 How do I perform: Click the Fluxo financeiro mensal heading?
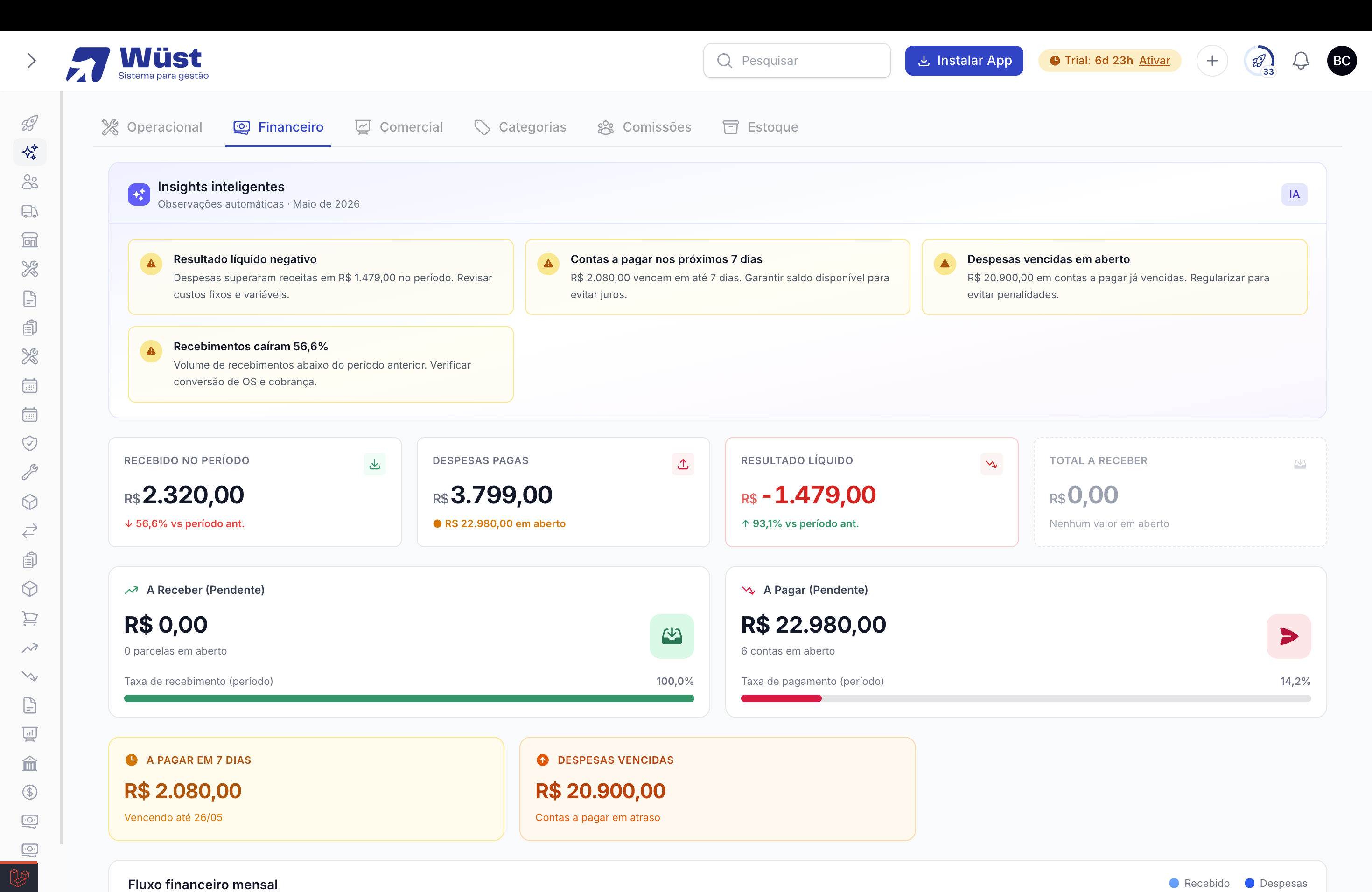click(203, 884)
